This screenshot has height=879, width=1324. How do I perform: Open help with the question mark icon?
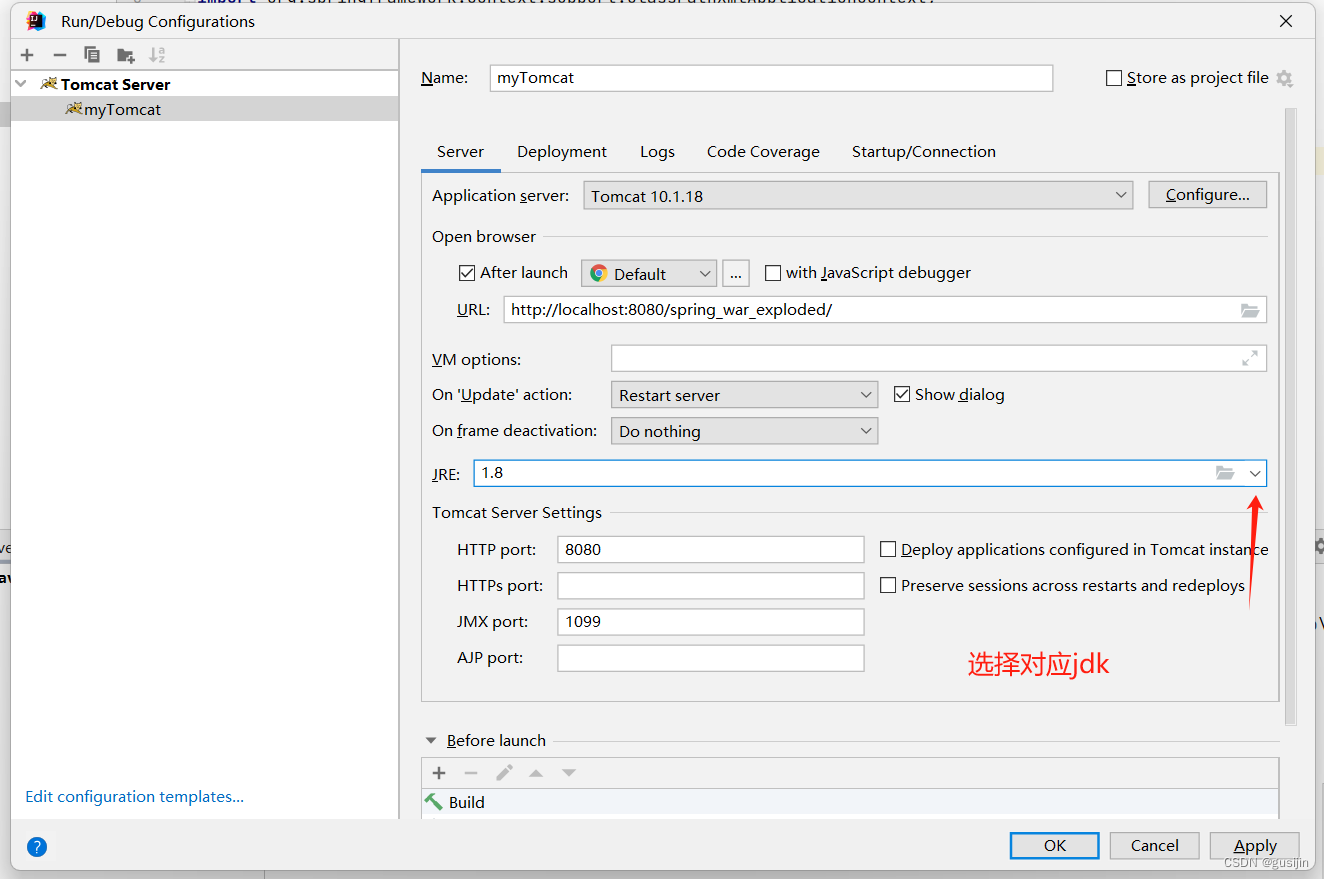[37, 847]
